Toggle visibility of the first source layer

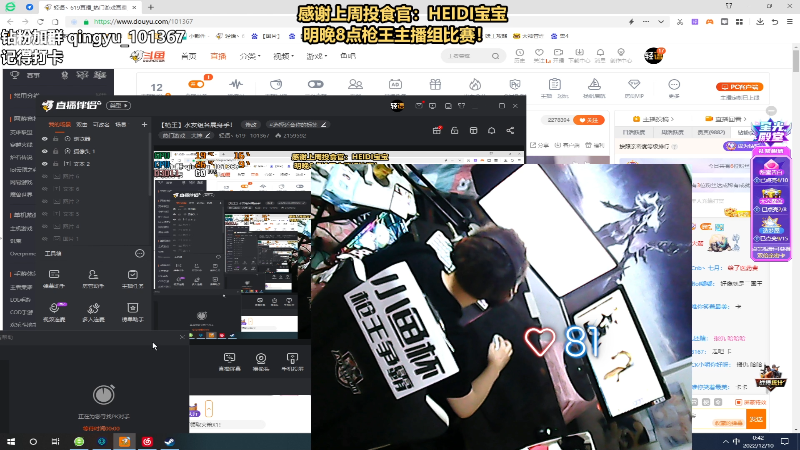[x=45, y=139]
